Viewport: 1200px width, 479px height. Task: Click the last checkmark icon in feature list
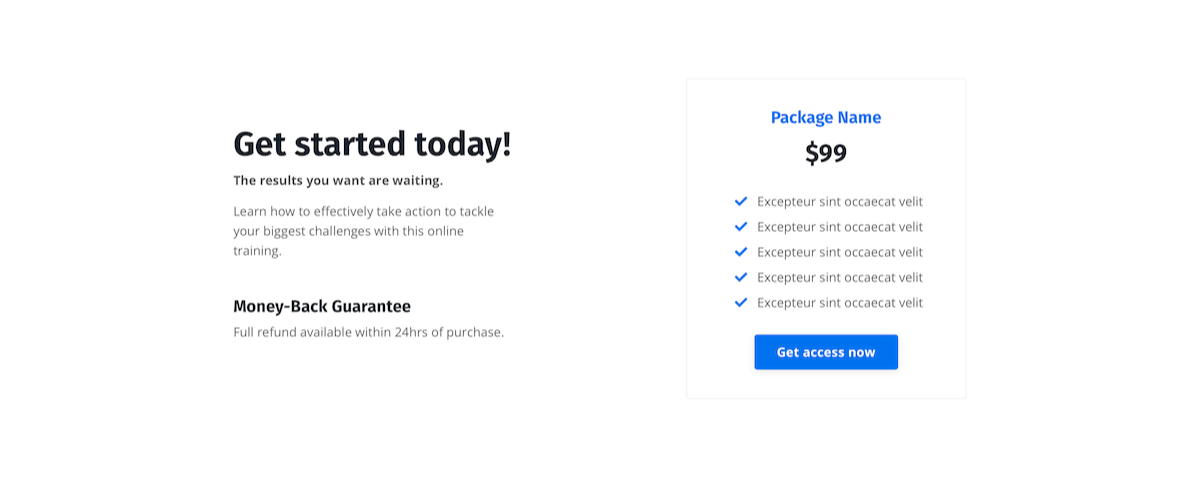click(741, 302)
